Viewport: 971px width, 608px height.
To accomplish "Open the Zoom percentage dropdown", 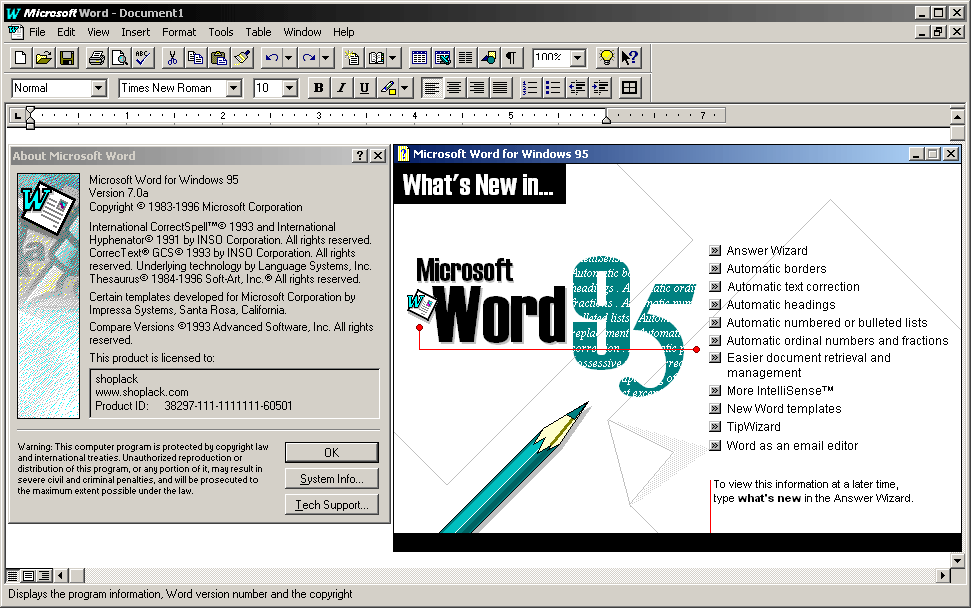I will click(x=578, y=59).
